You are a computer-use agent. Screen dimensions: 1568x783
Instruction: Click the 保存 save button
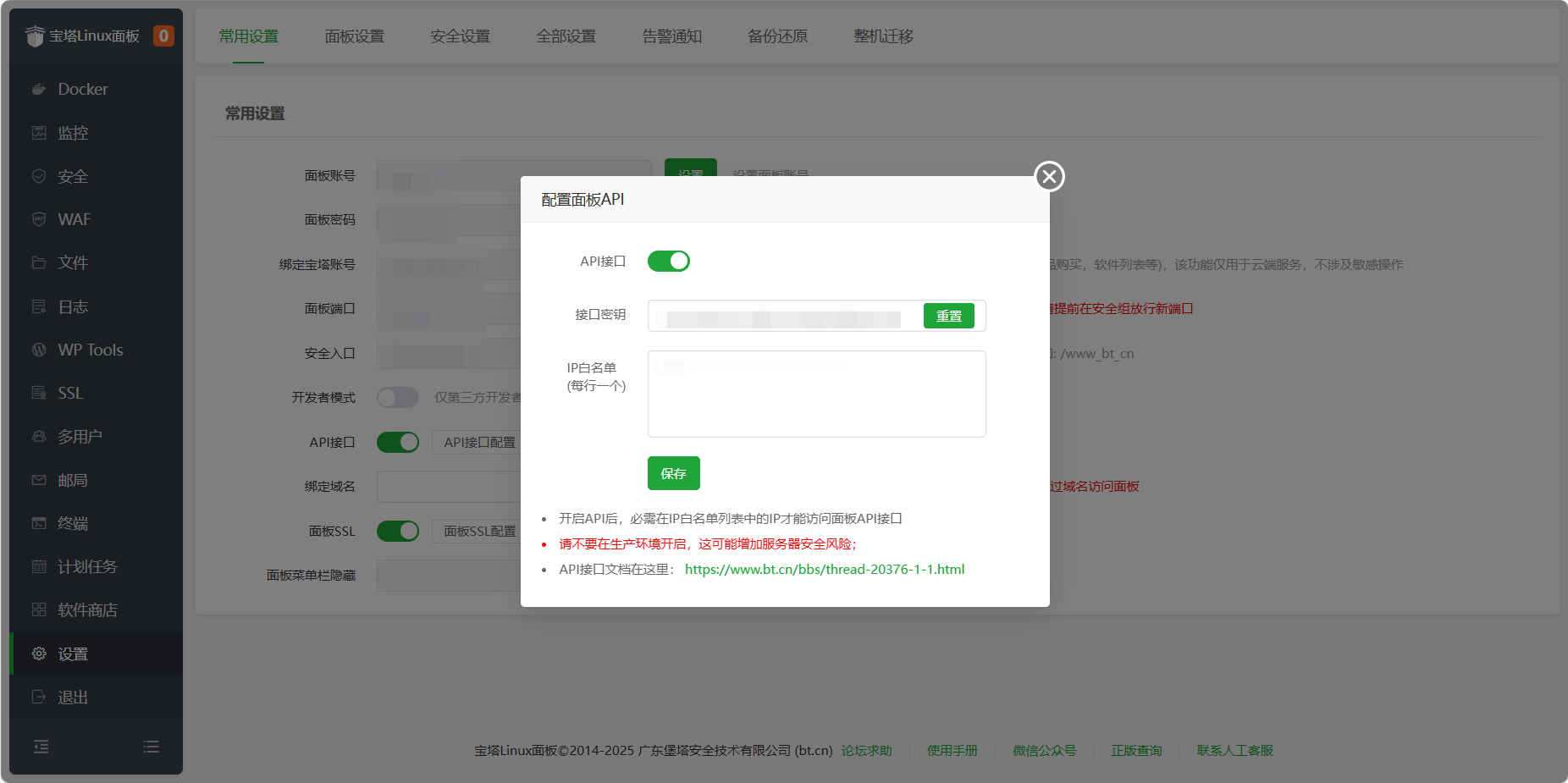pos(673,473)
